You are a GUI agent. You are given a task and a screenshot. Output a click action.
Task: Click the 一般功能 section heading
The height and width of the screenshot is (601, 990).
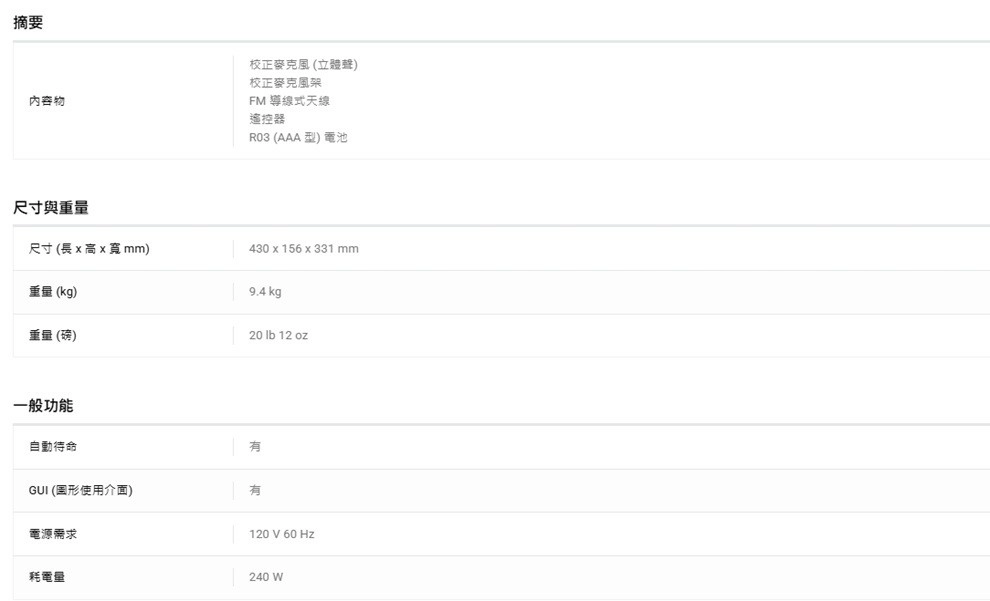[43, 405]
